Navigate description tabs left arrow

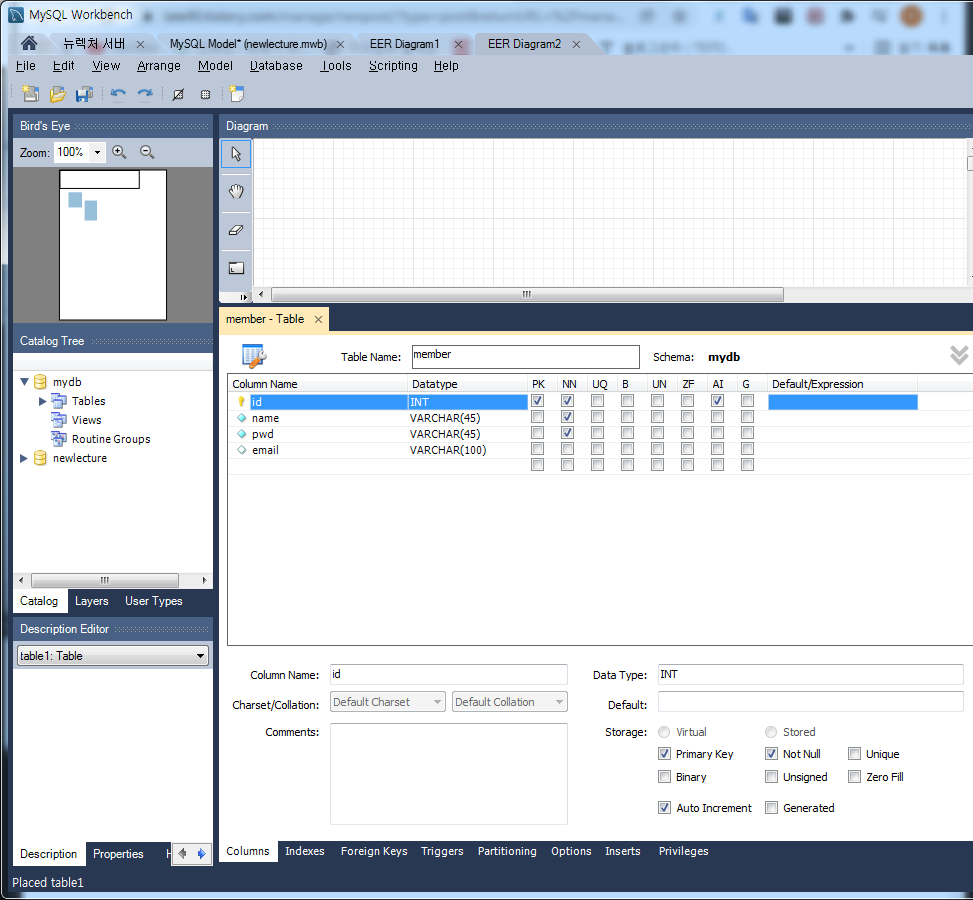pos(182,853)
